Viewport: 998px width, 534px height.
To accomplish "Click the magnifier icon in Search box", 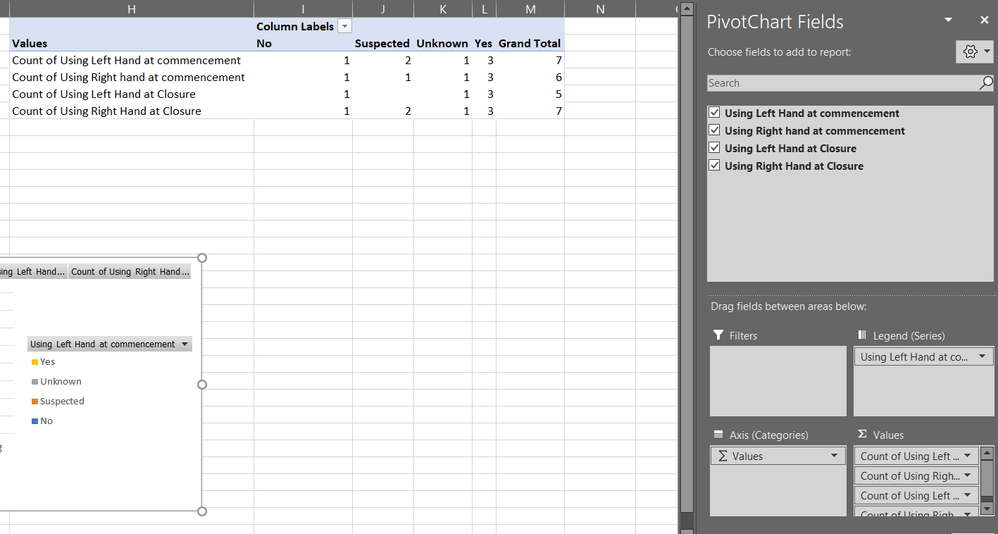I will click(x=985, y=83).
